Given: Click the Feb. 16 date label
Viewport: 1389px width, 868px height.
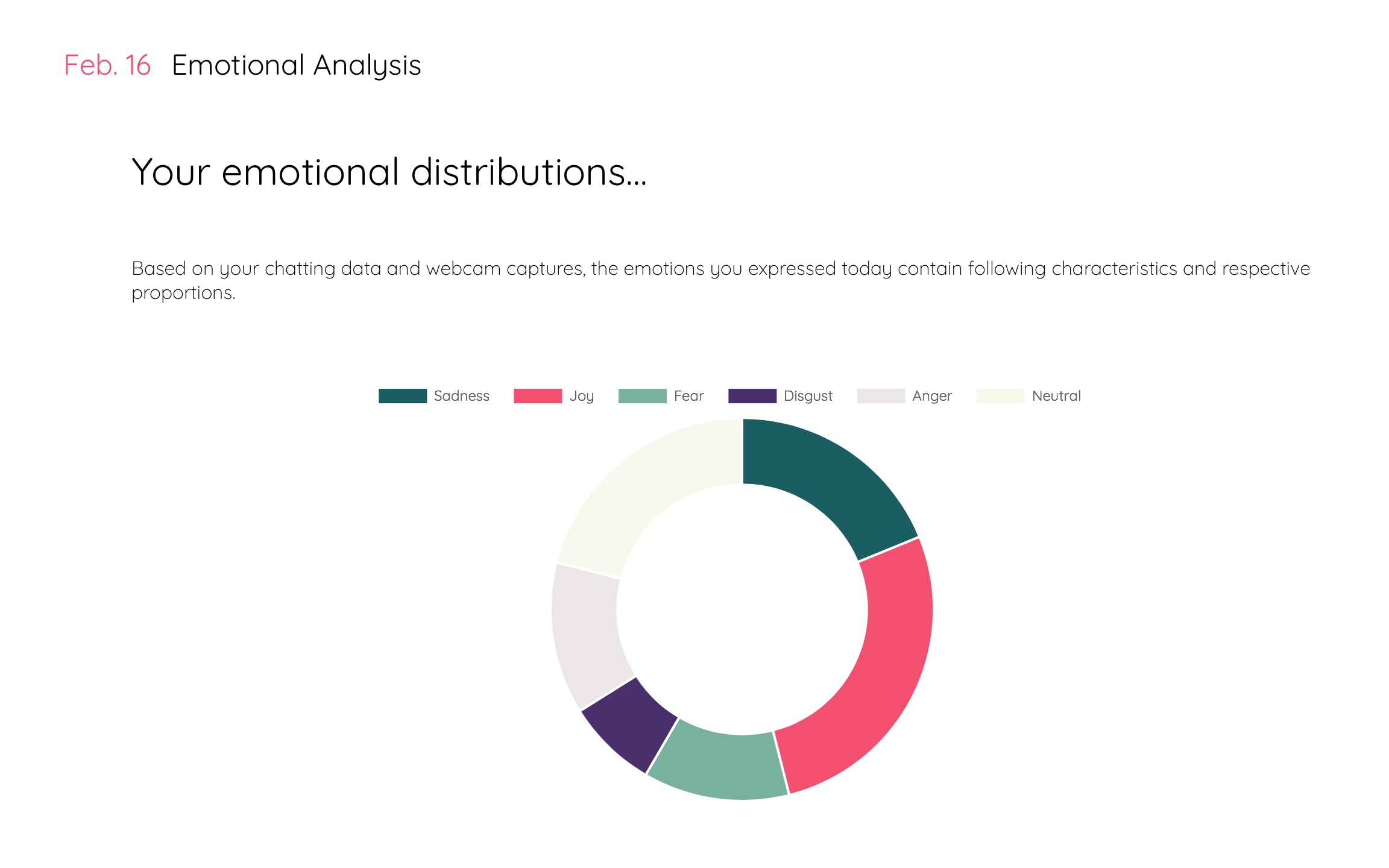Looking at the screenshot, I should pos(107,65).
